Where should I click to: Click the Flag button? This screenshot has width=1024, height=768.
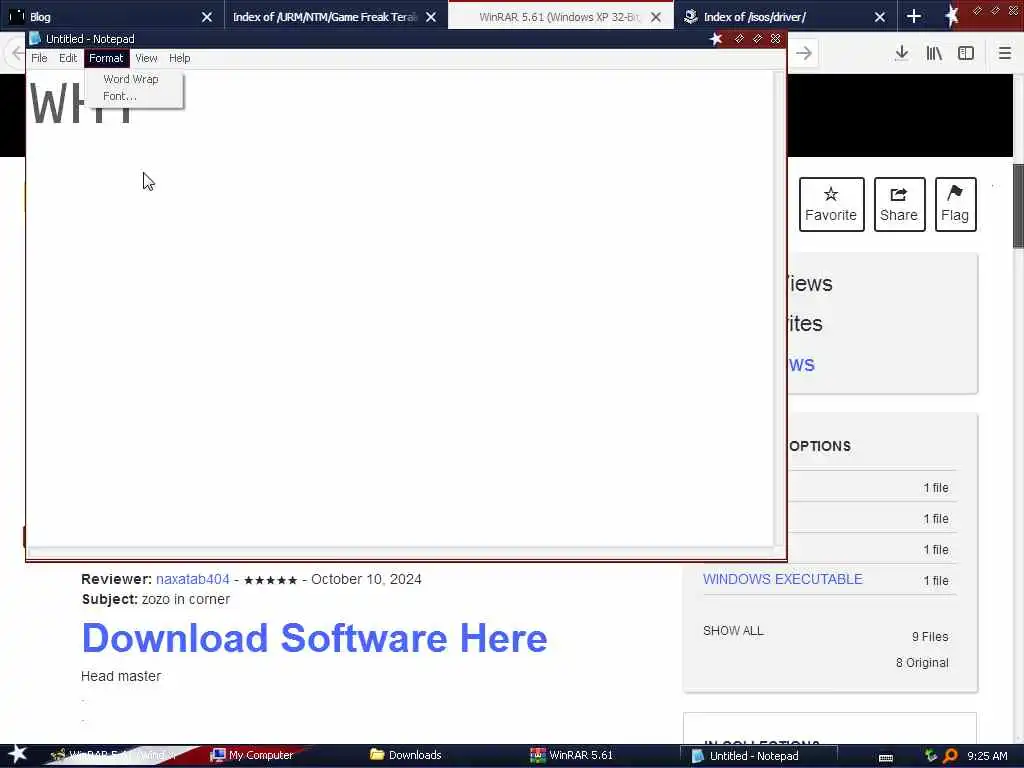tap(955, 204)
